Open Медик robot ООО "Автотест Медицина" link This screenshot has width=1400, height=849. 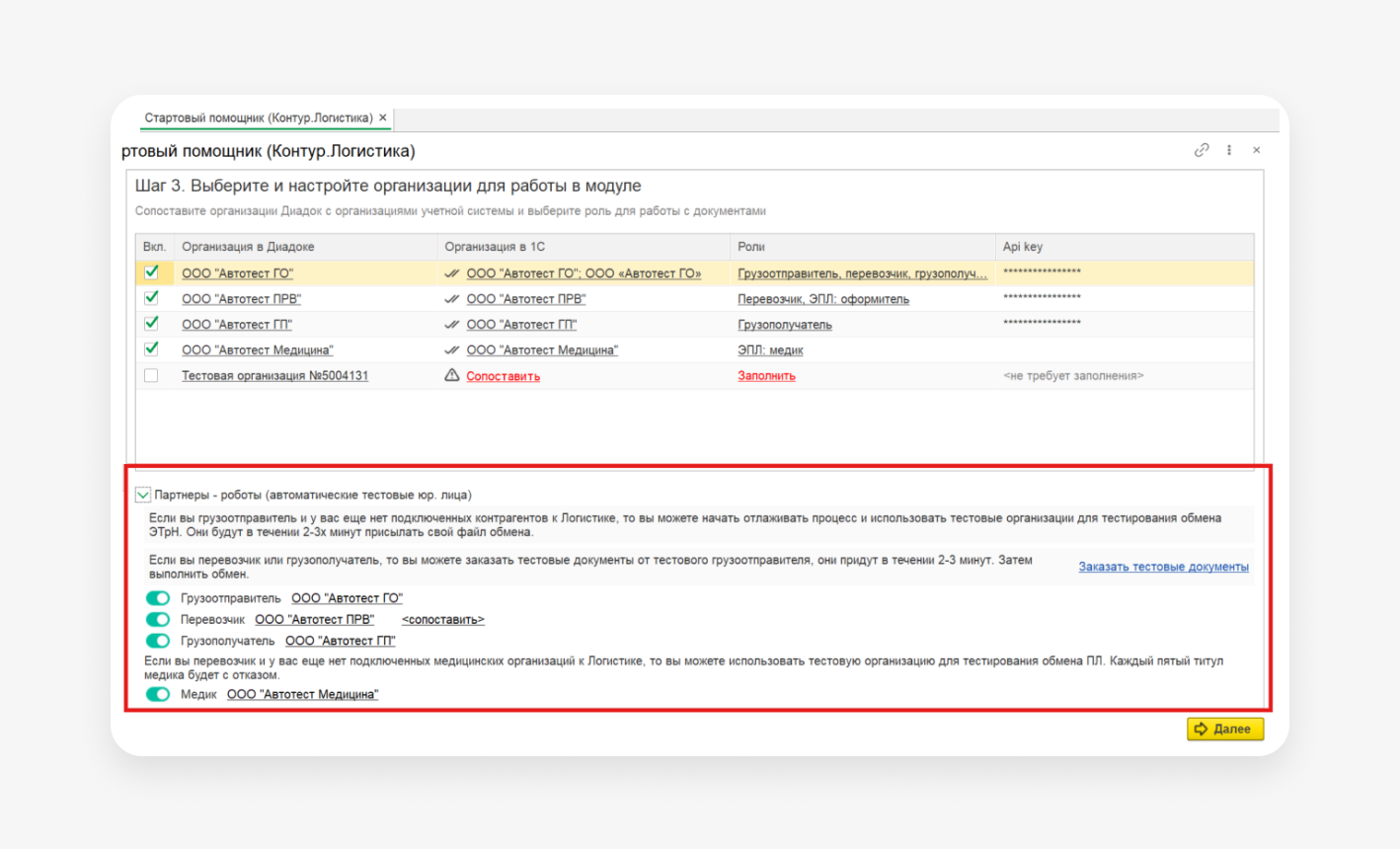[x=302, y=695]
